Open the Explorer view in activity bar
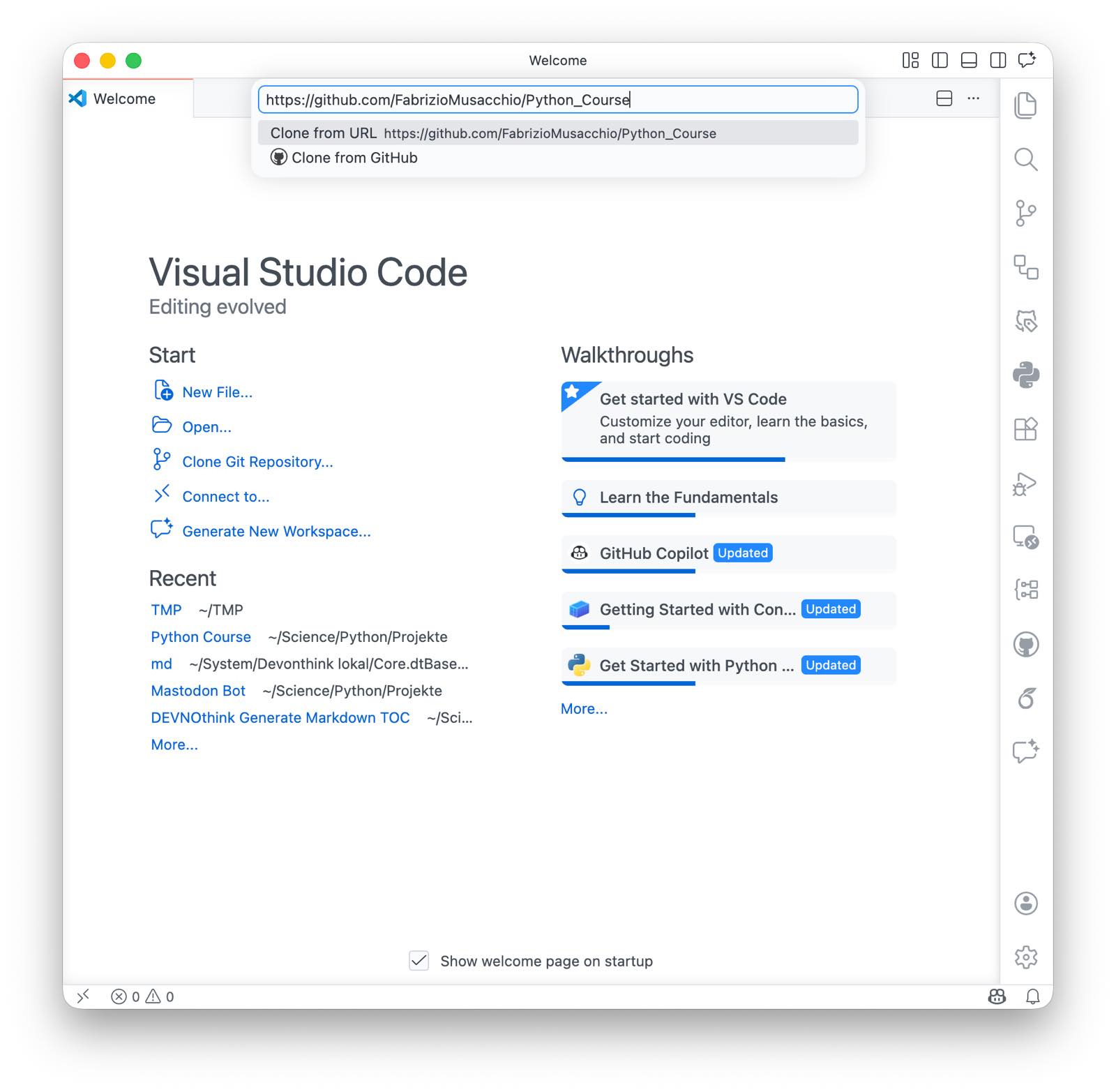This screenshot has width=1116, height=1092. (x=1025, y=105)
